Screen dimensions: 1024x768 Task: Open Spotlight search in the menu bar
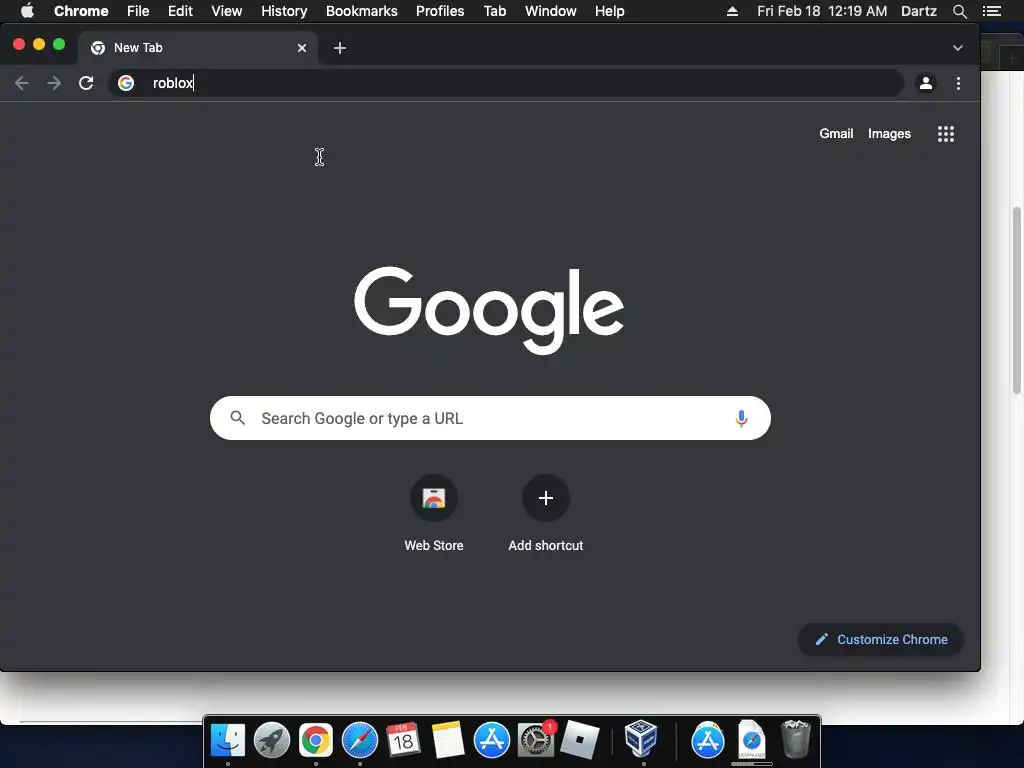(x=959, y=11)
